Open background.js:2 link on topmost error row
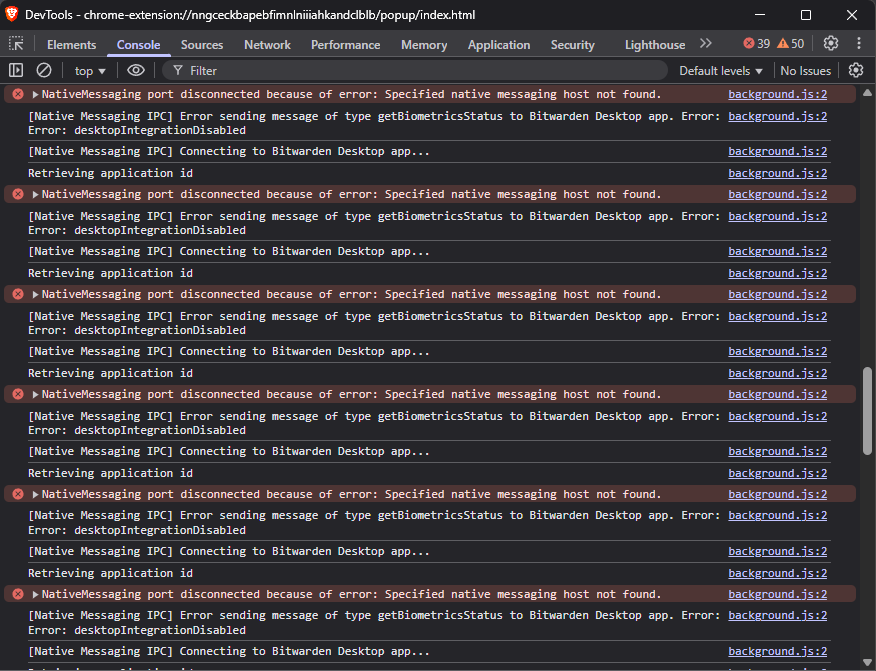This screenshot has height=671, width=876. pos(778,94)
